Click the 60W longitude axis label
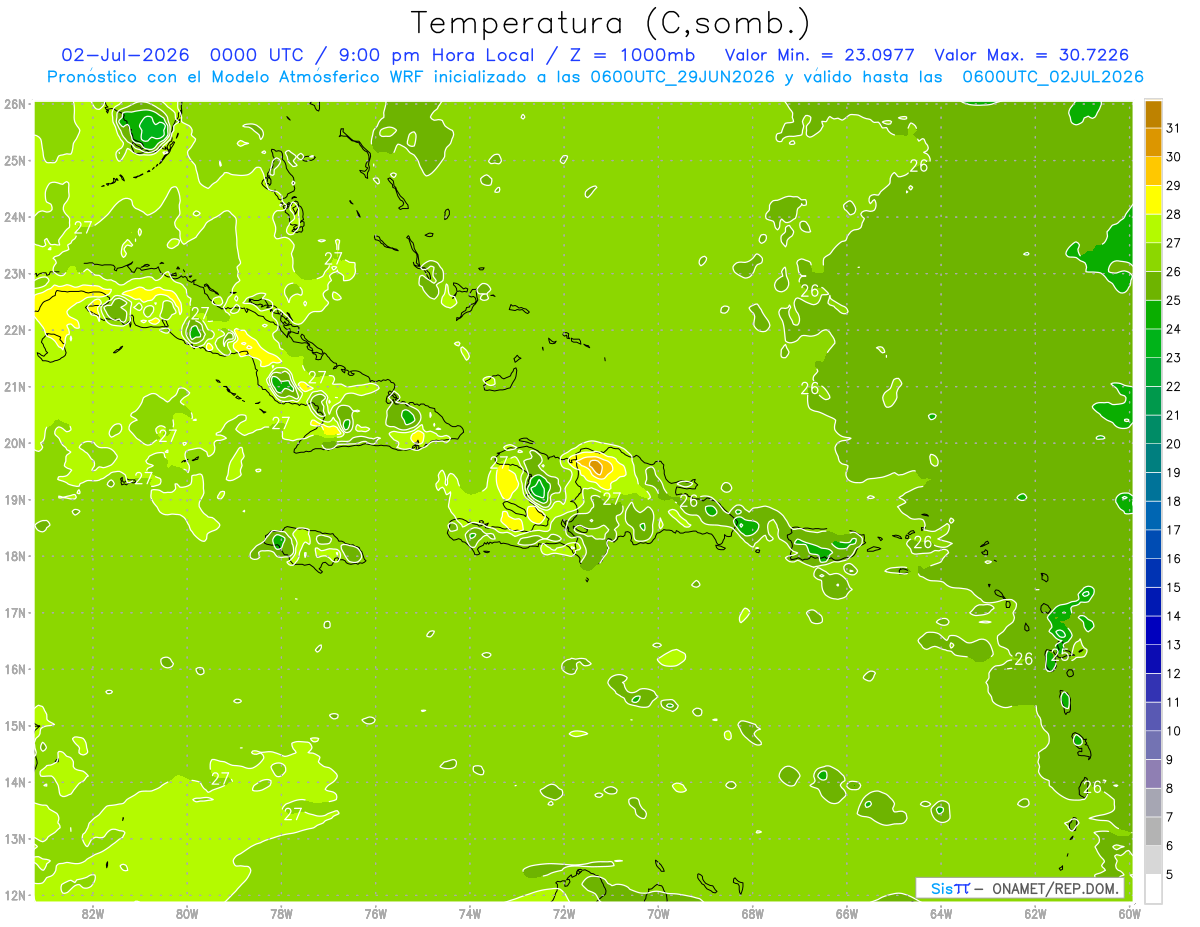The height and width of the screenshot is (927, 1200). (1129, 913)
